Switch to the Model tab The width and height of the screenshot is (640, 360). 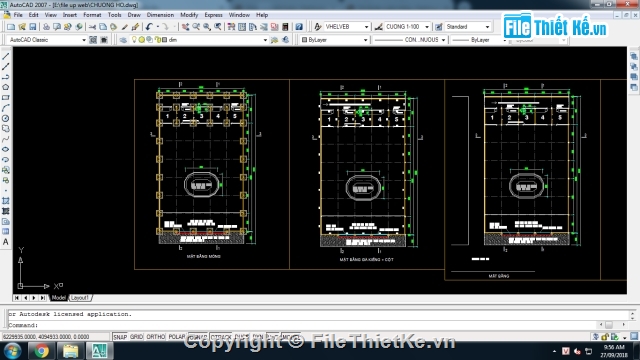58,298
